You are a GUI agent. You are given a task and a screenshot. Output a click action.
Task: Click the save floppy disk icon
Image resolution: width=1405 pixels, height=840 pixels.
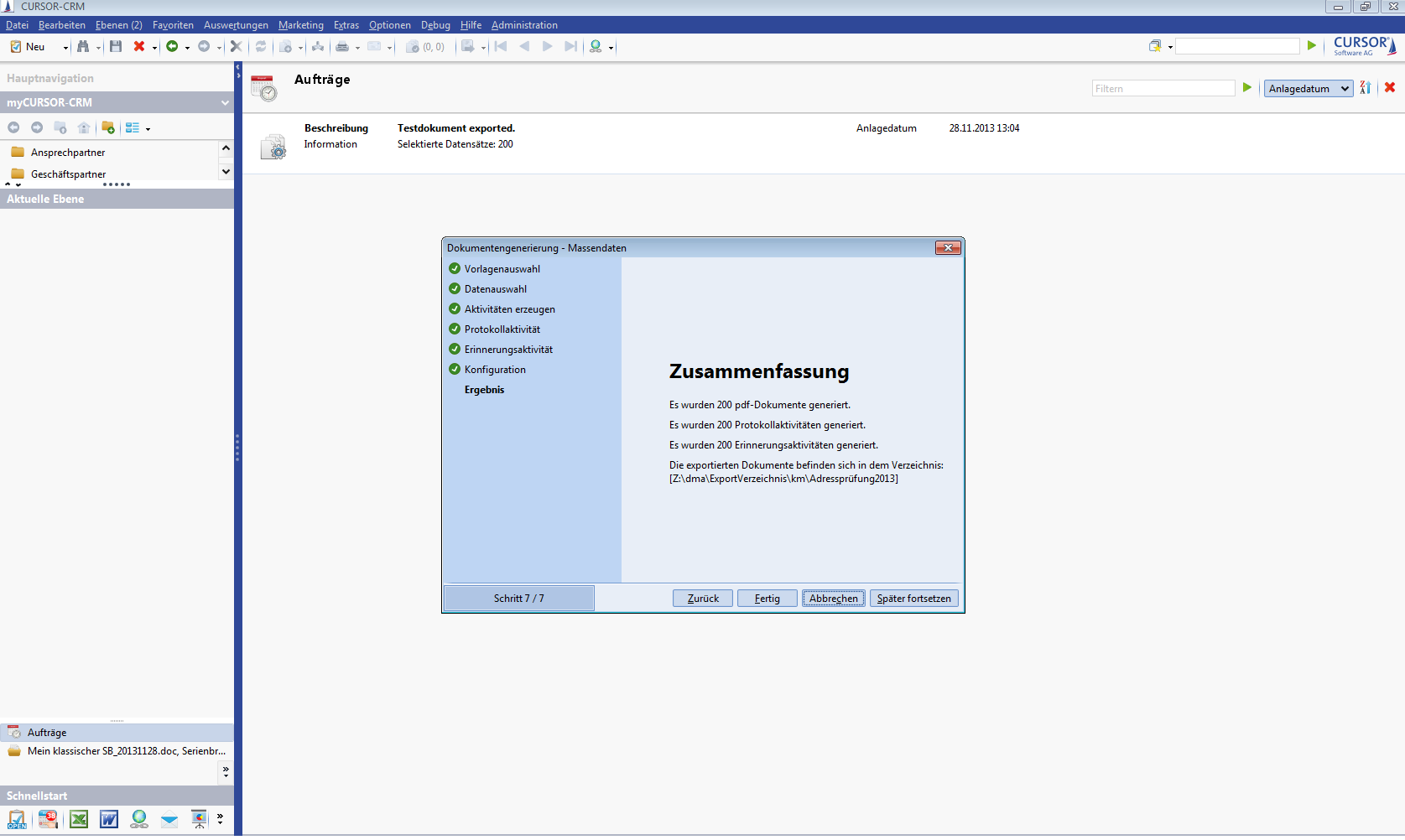(116, 47)
